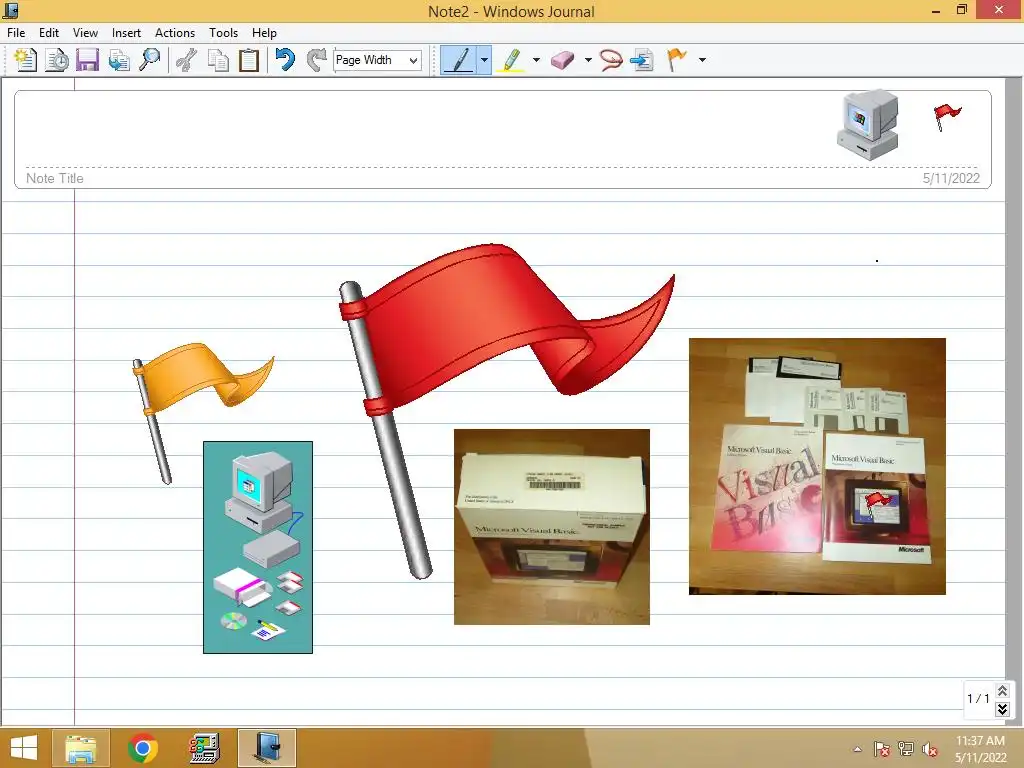Redo the last undone action

click(x=317, y=60)
